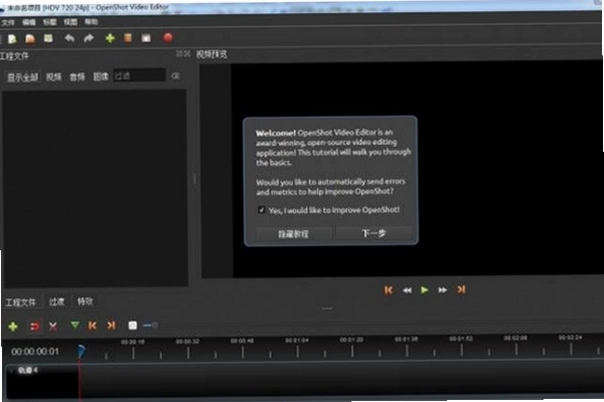
Task: Close the 工程文件 panel with its X icon
Action: point(187,54)
